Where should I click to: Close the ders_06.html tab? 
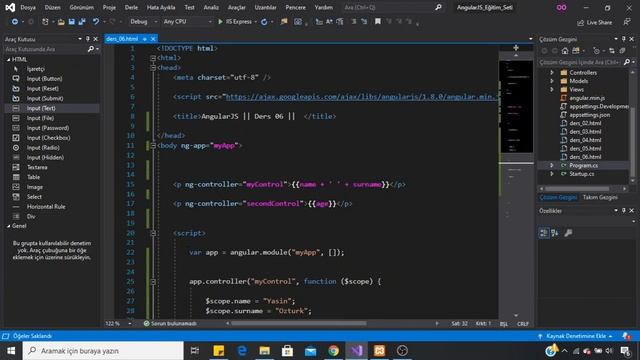tap(153, 39)
